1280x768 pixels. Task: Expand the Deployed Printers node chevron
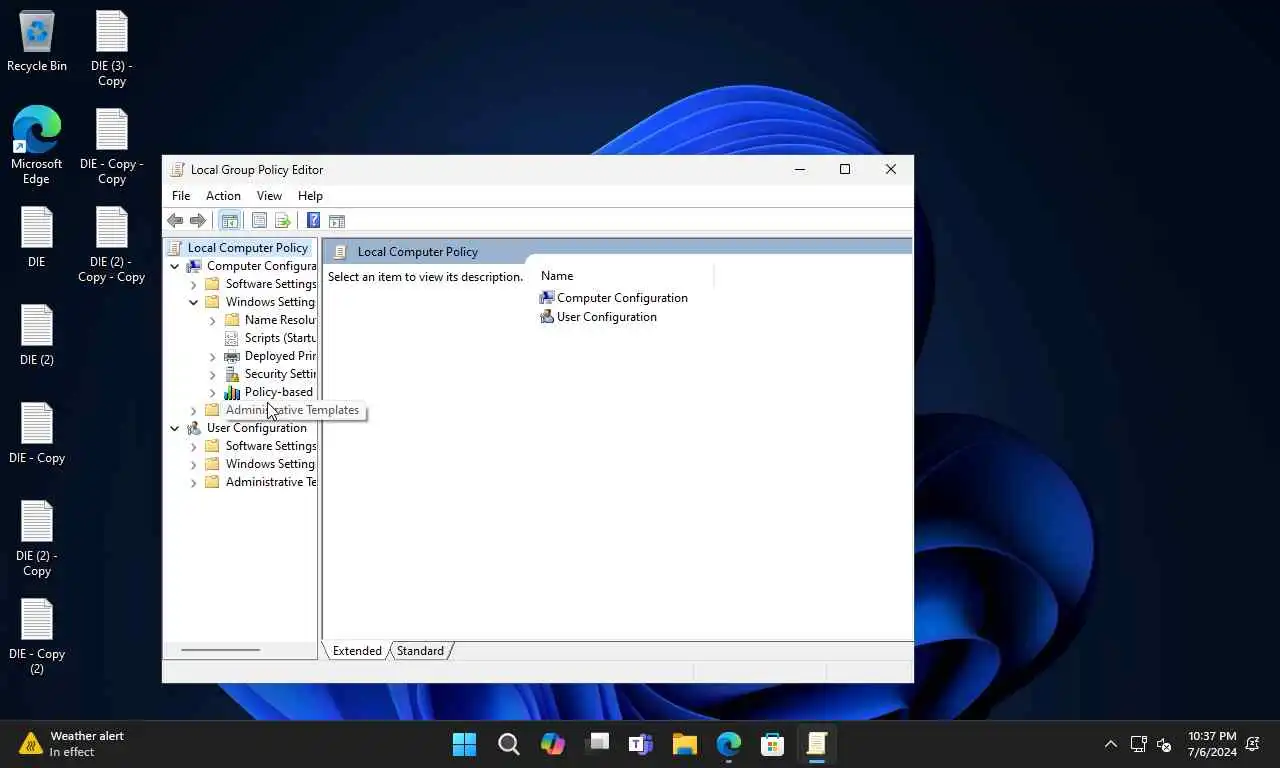click(213, 356)
